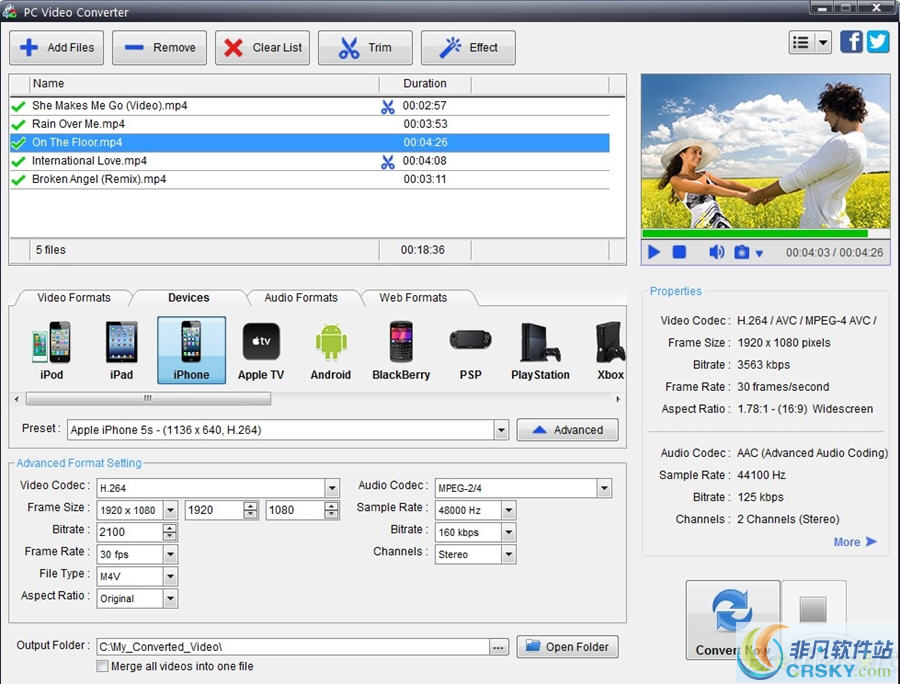The height and width of the screenshot is (684, 900).
Task: Open the Effect editor
Action: [x=468, y=48]
